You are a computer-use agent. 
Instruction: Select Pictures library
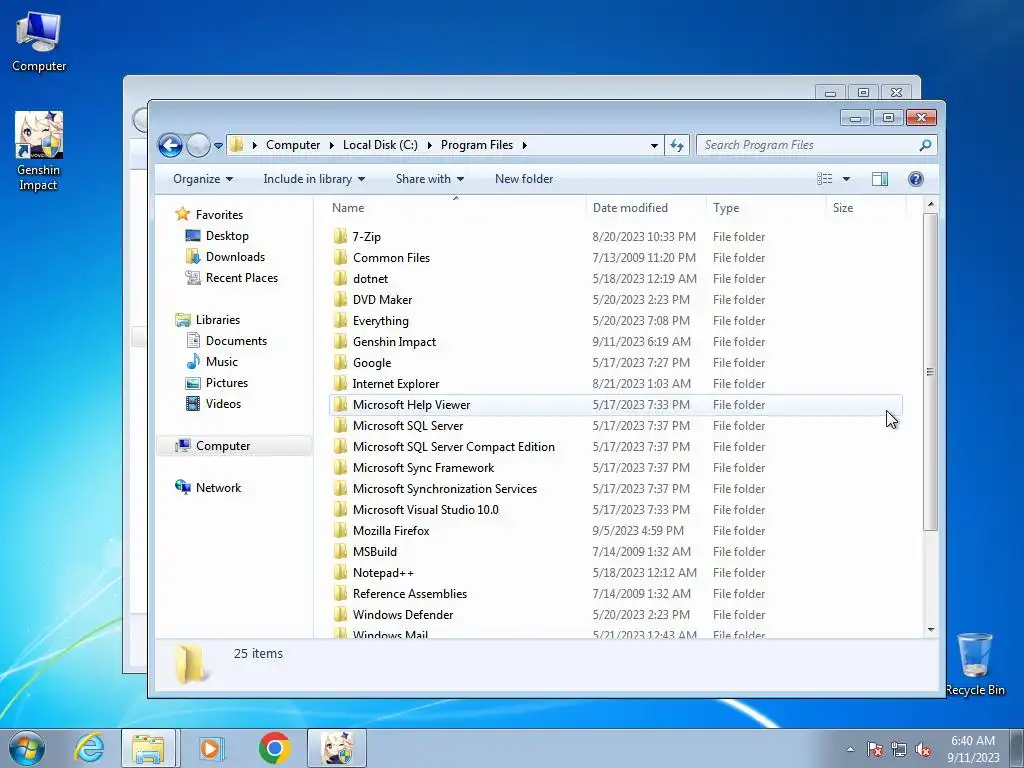pos(217,383)
